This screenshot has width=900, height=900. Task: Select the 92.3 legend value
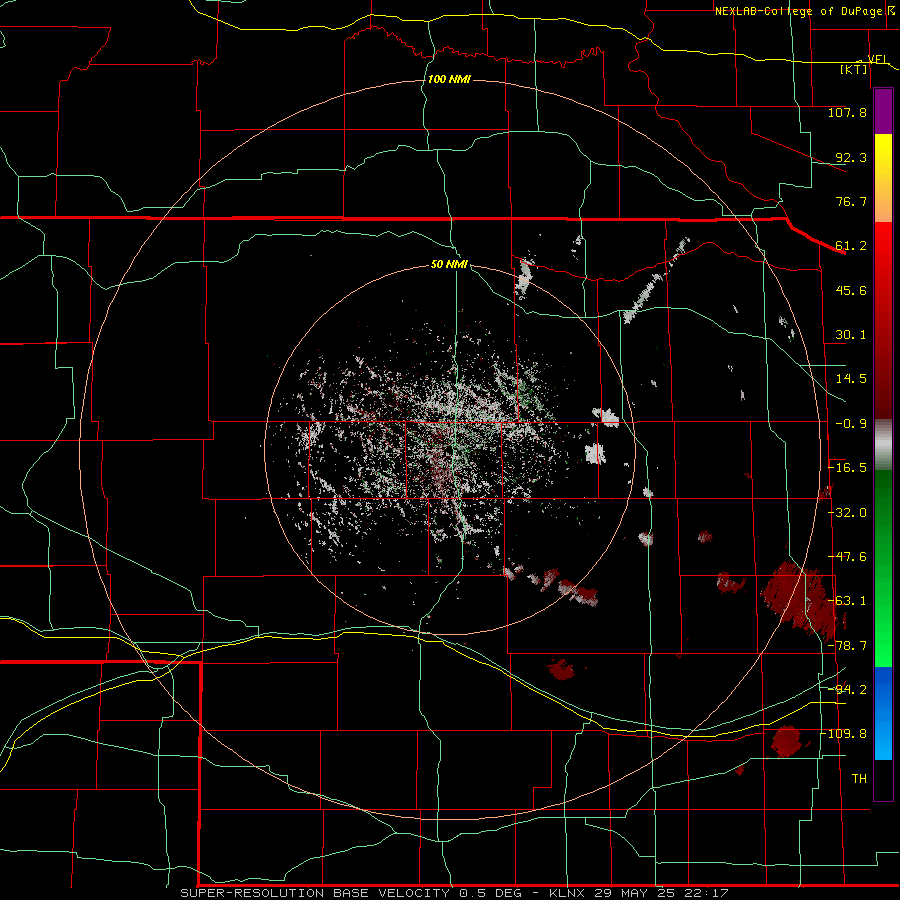click(851, 157)
